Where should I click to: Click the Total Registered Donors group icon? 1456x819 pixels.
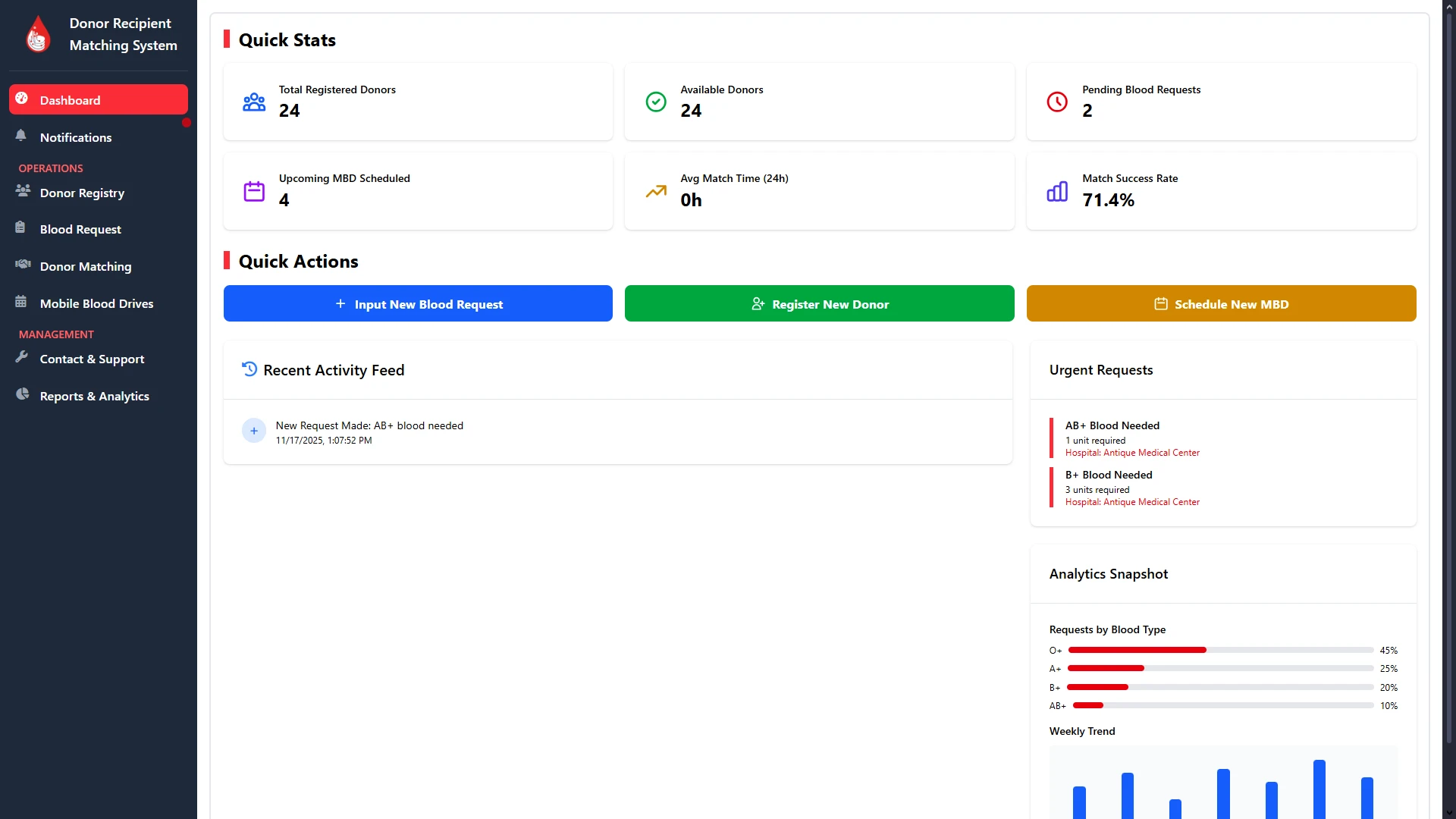click(x=254, y=102)
